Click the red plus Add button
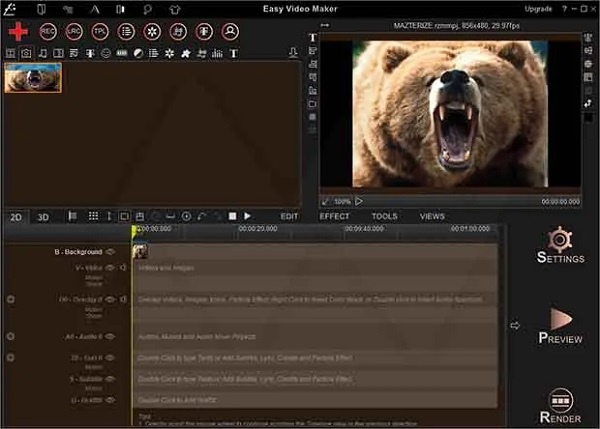The width and height of the screenshot is (600, 429). tap(18, 31)
